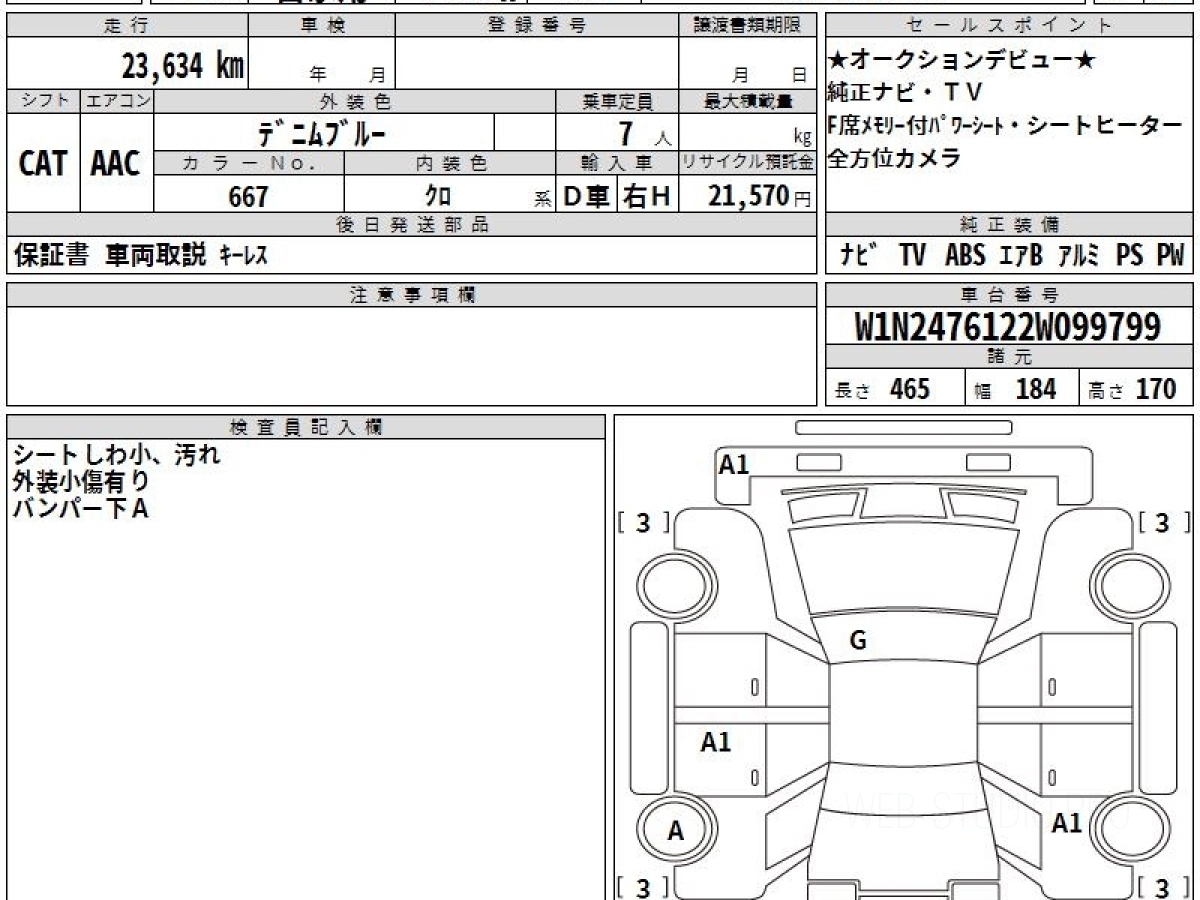Viewport: 1200px width, 900px height.
Task: Click the 21,570円 recycle deposit amount
Action: [748, 197]
